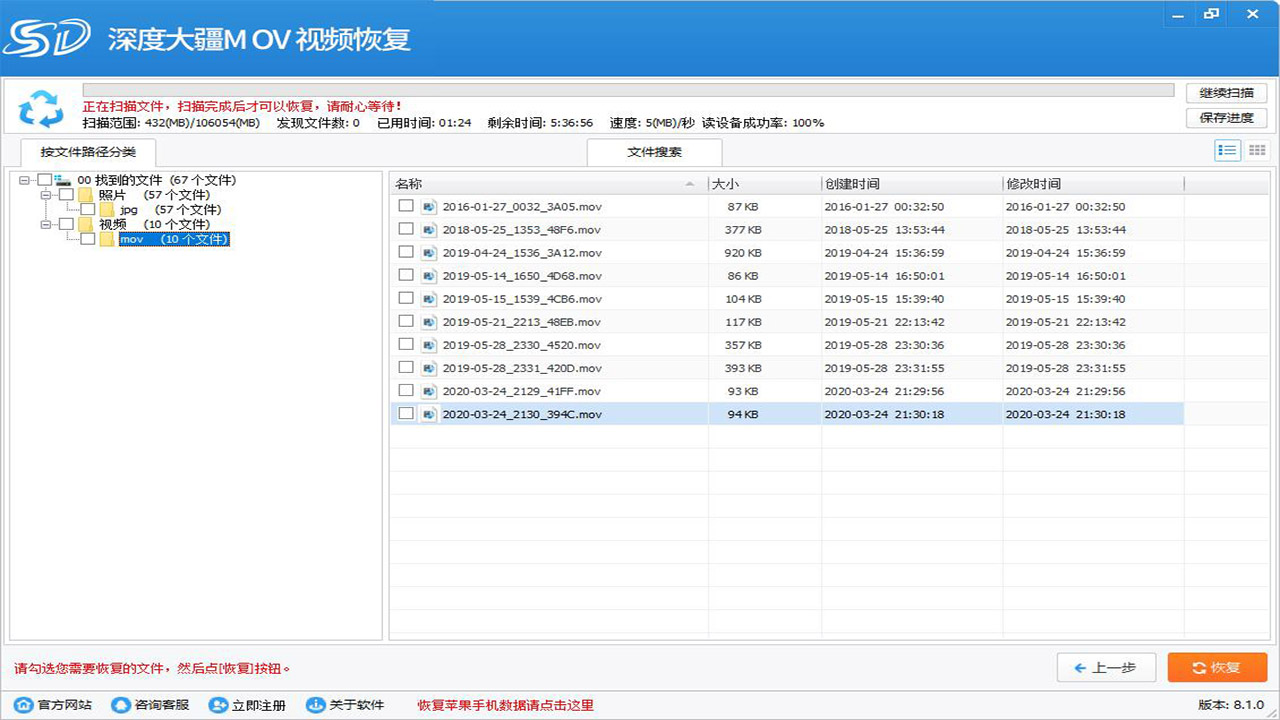Open the 关于软件 info icon
Screen dimensions: 1280x720
[x=315, y=704]
